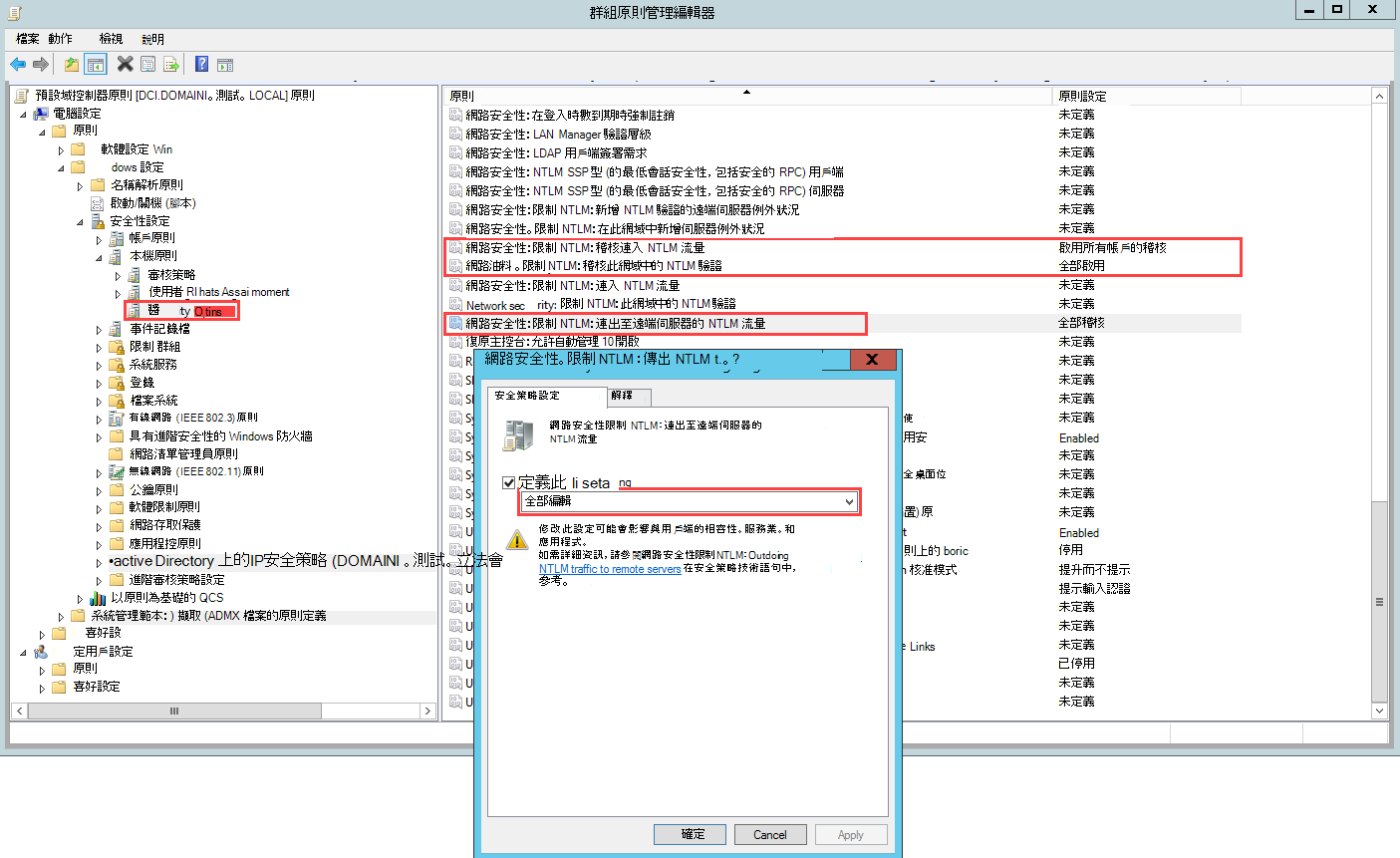Close the NTLM policy dialog with X
Viewport: 1400px width, 858px height.
coord(872,359)
